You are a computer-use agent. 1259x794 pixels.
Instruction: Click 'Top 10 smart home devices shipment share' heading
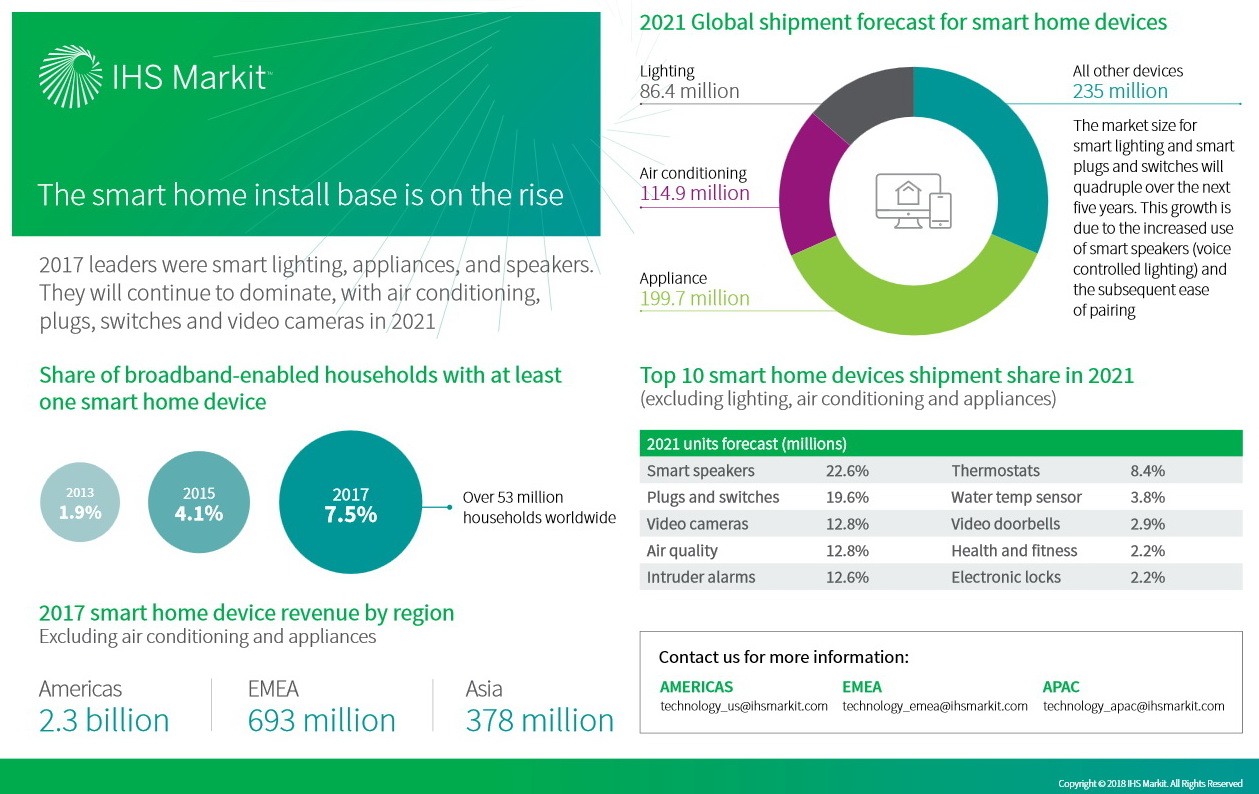click(887, 376)
